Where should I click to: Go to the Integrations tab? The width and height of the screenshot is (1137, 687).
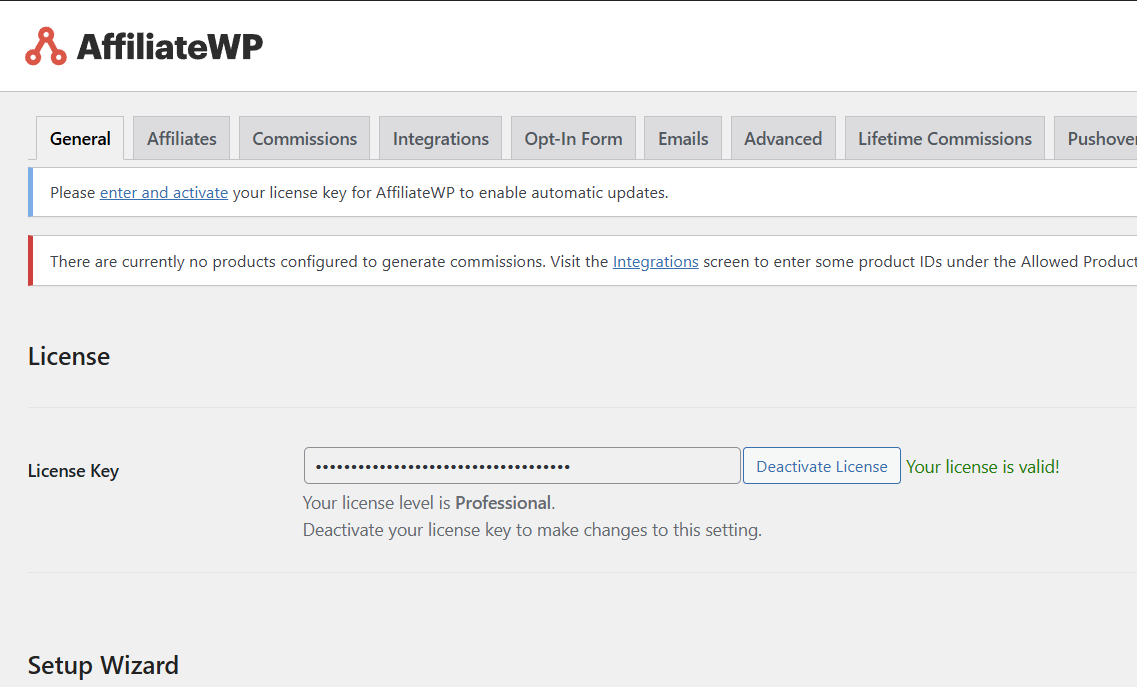[441, 138]
